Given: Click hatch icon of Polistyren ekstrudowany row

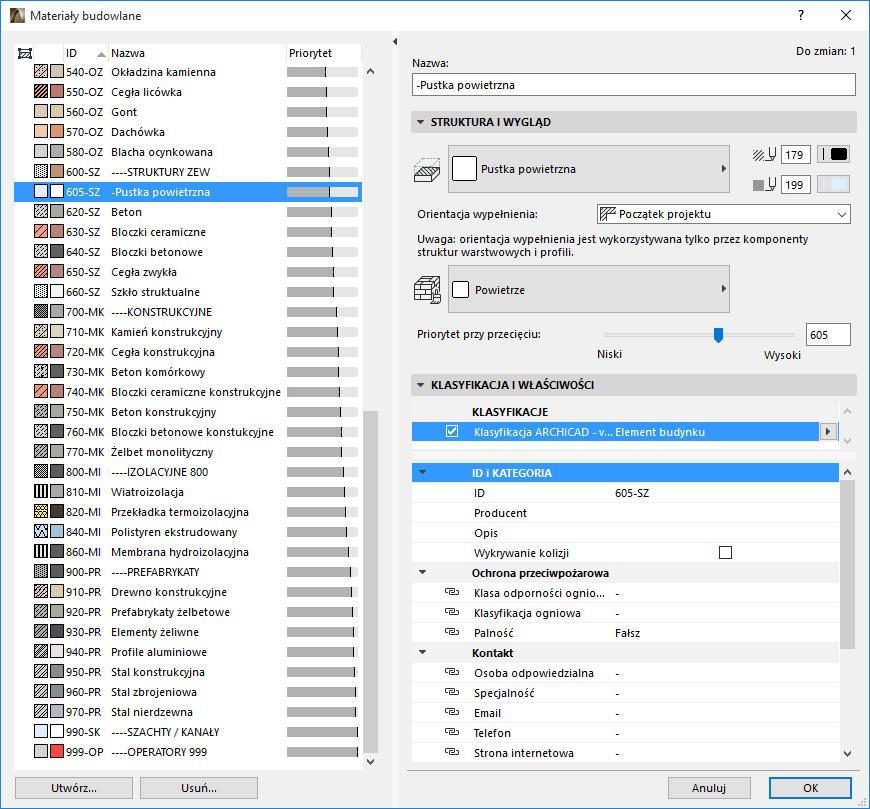Looking at the screenshot, I should (x=41, y=531).
